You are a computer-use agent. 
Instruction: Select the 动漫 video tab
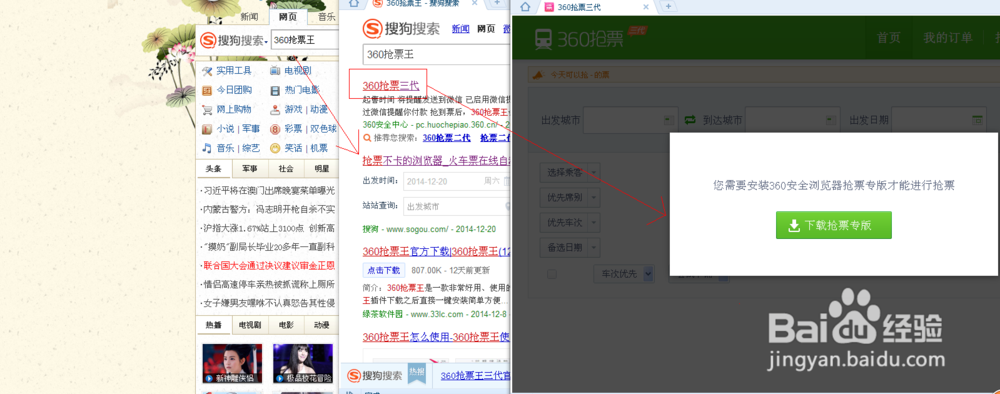(x=321, y=325)
